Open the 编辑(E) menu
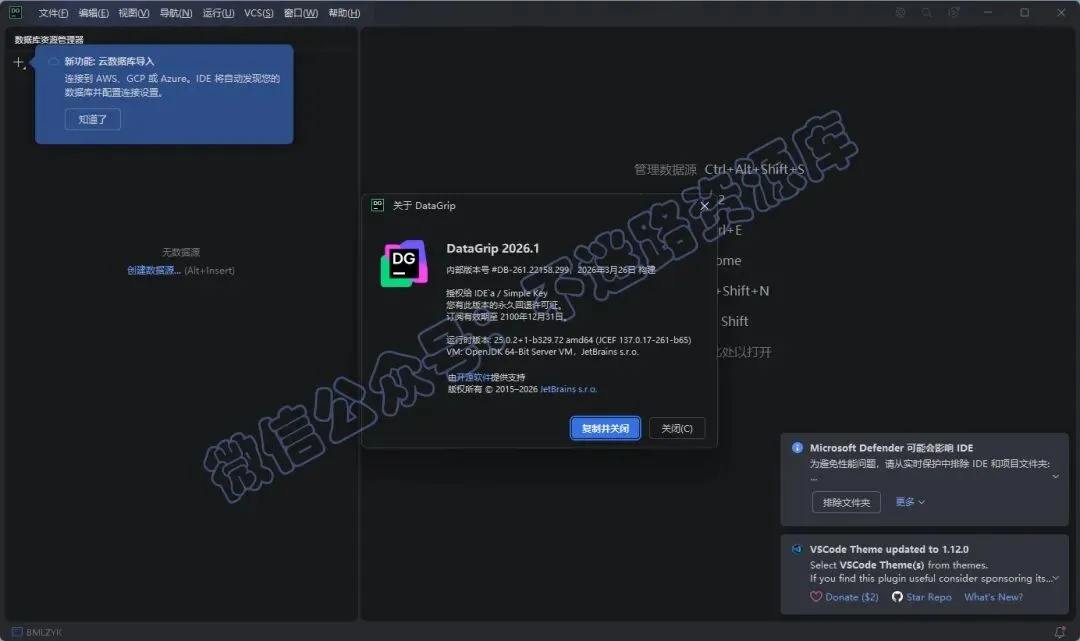This screenshot has width=1080, height=641. coord(94,13)
